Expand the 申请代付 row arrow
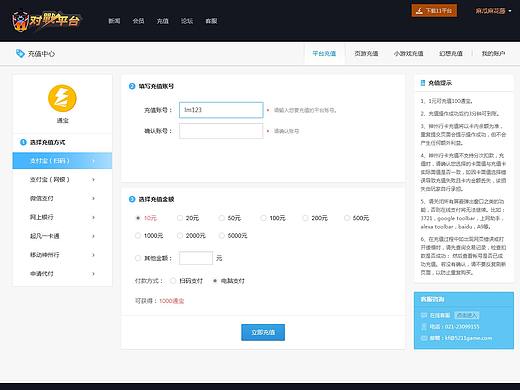 pyautogui.click(x=93, y=274)
